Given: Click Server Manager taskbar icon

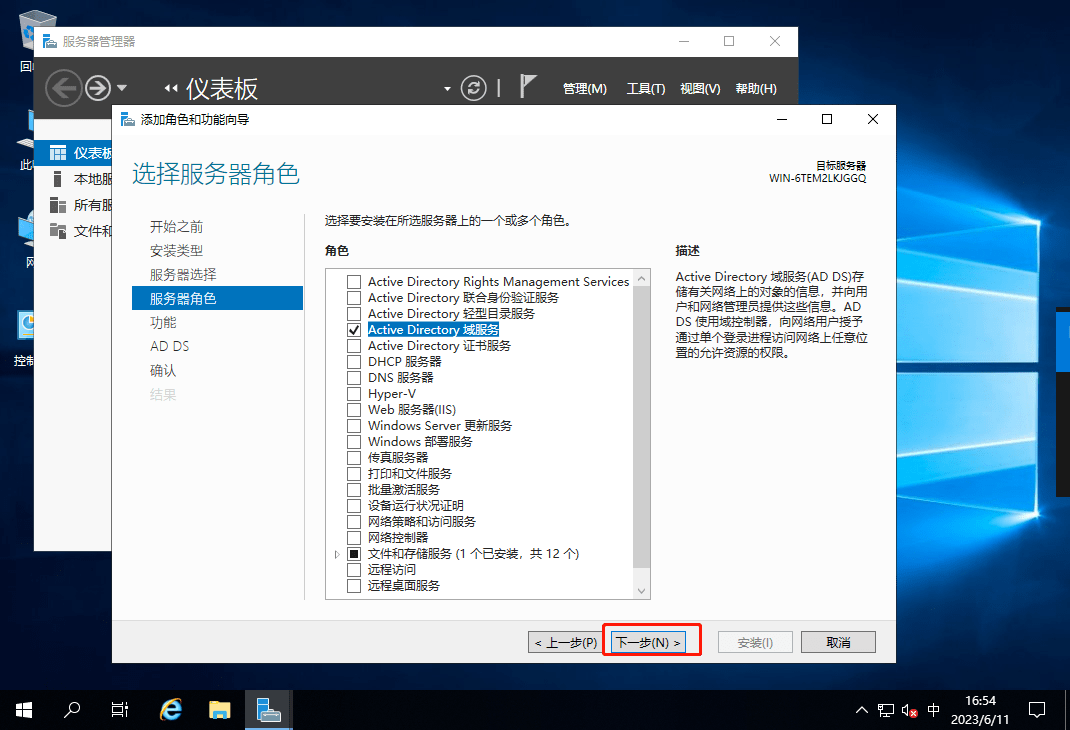Looking at the screenshot, I should 269,710.
